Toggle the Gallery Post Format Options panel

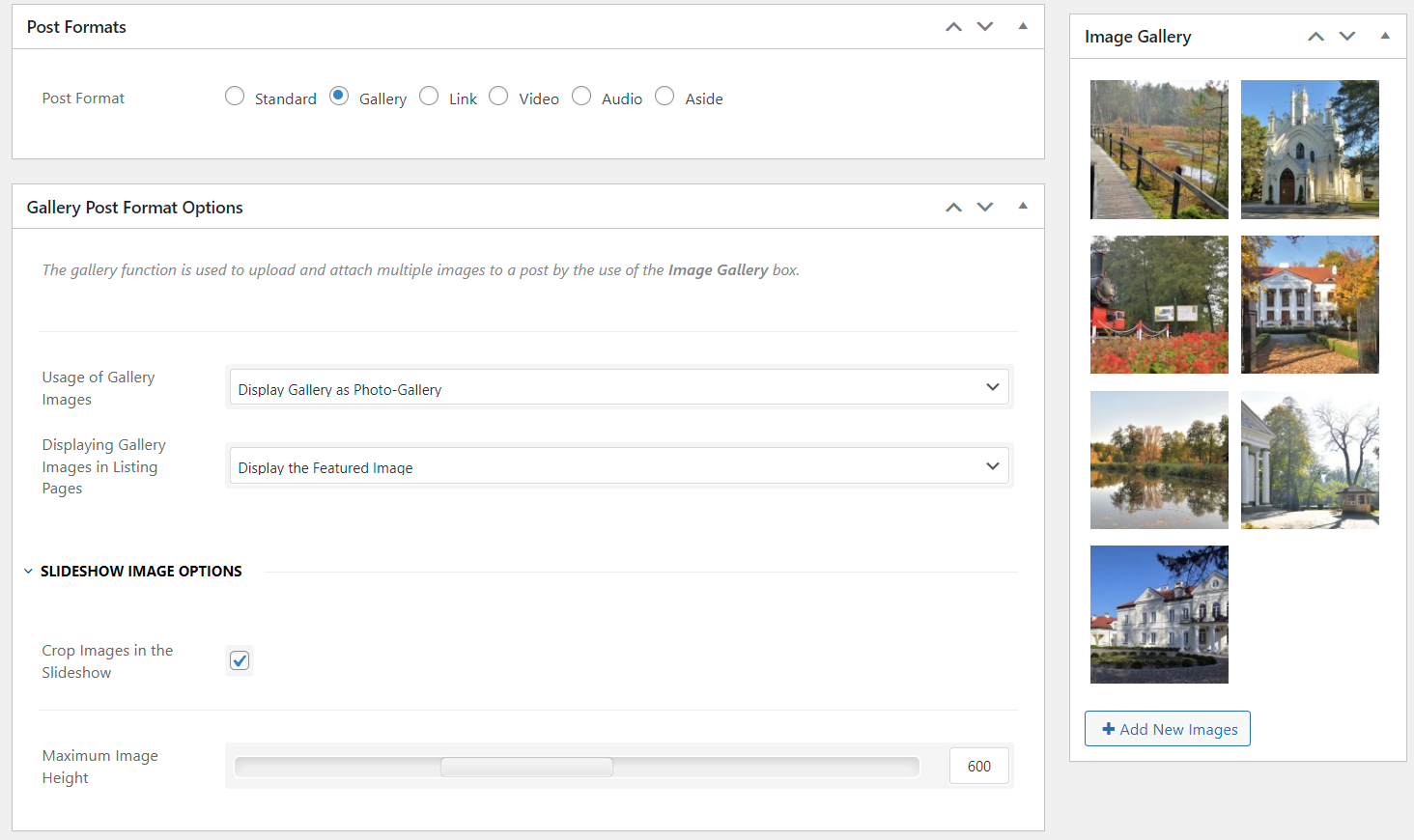click(x=1023, y=207)
